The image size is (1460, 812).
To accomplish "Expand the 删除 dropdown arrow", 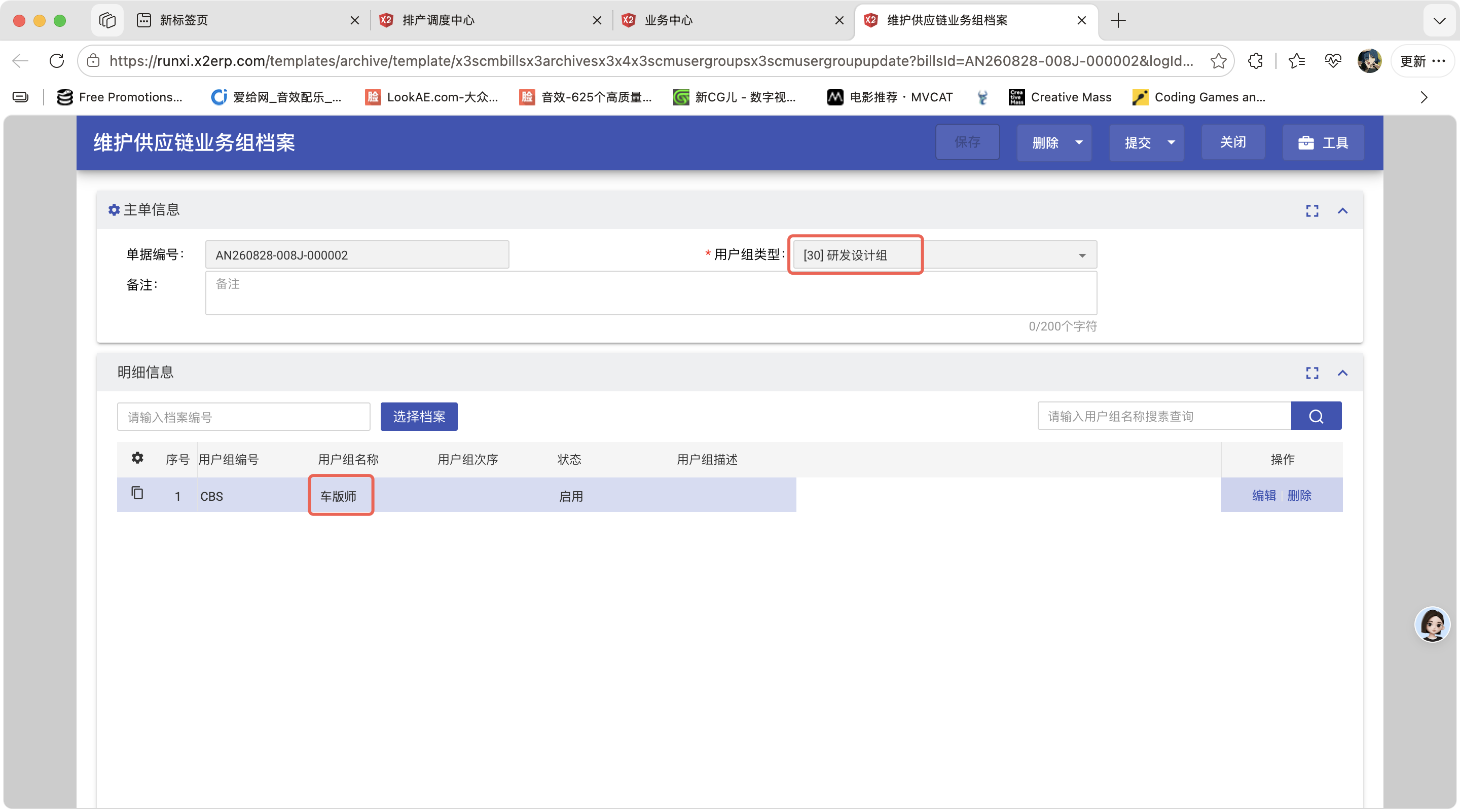I will pyautogui.click(x=1079, y=142).
